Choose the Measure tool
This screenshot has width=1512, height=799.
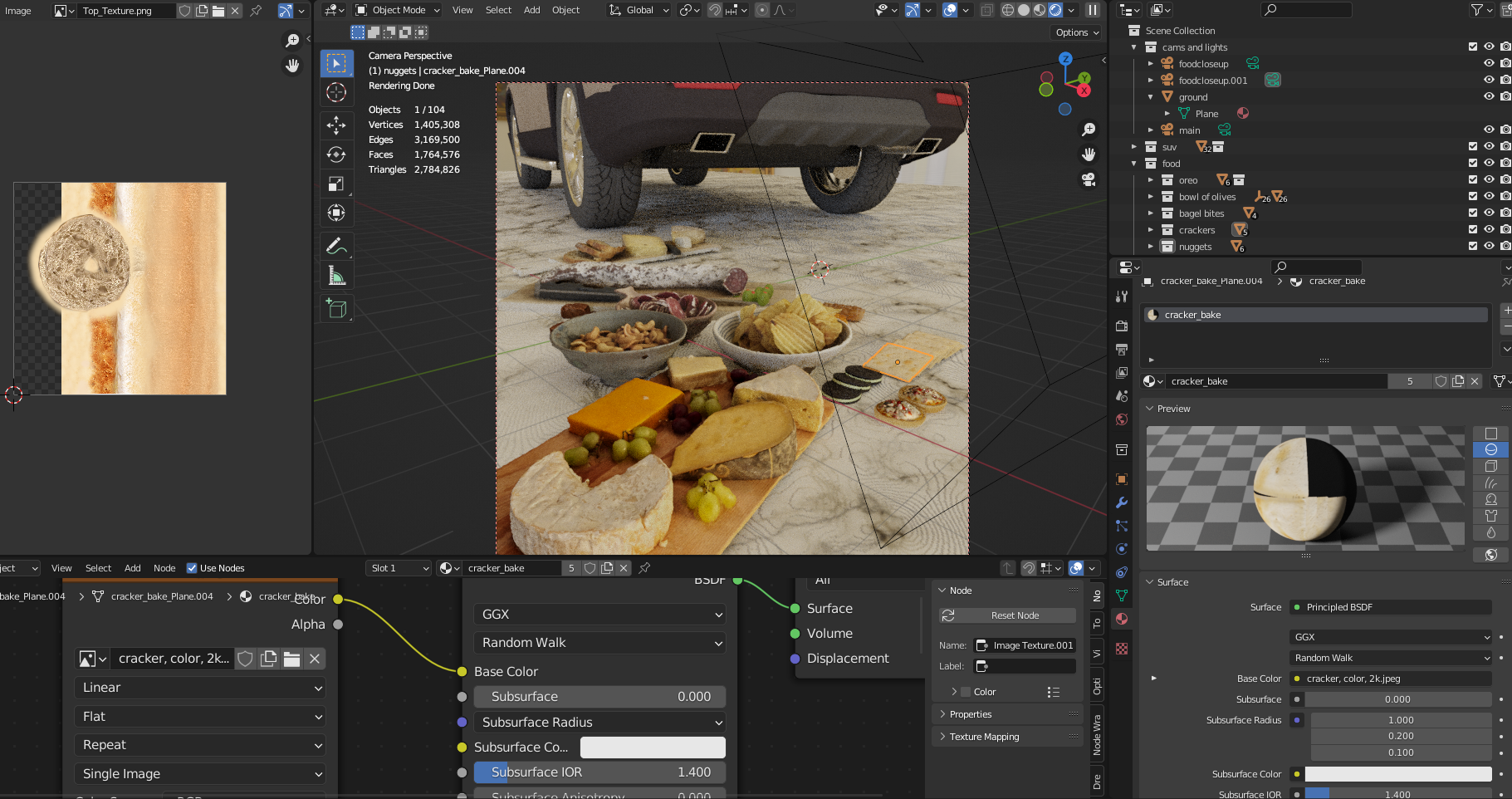tap(336, 276)
